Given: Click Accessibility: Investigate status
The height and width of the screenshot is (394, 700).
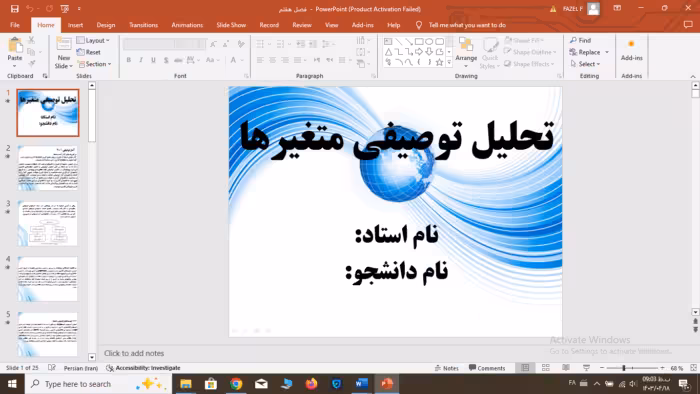Looking at the screenshot, I should coord(143,368).
